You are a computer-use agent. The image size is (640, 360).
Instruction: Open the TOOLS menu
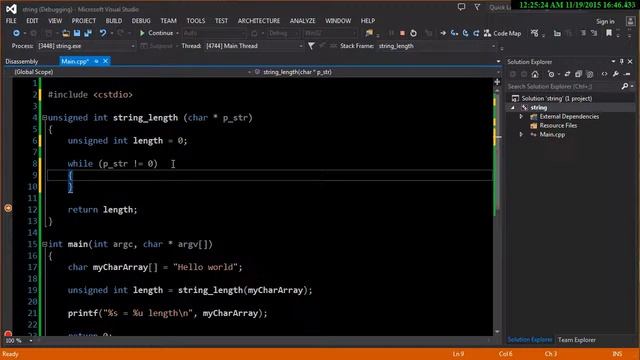(196, 21)
